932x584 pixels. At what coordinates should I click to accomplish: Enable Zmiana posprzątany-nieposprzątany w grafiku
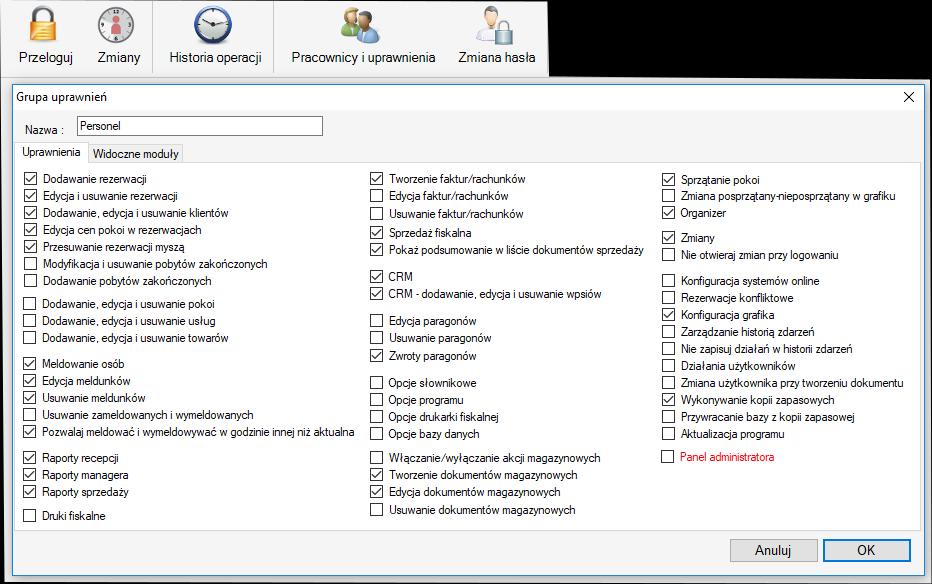pyautogui.click(x=669, y=196)
